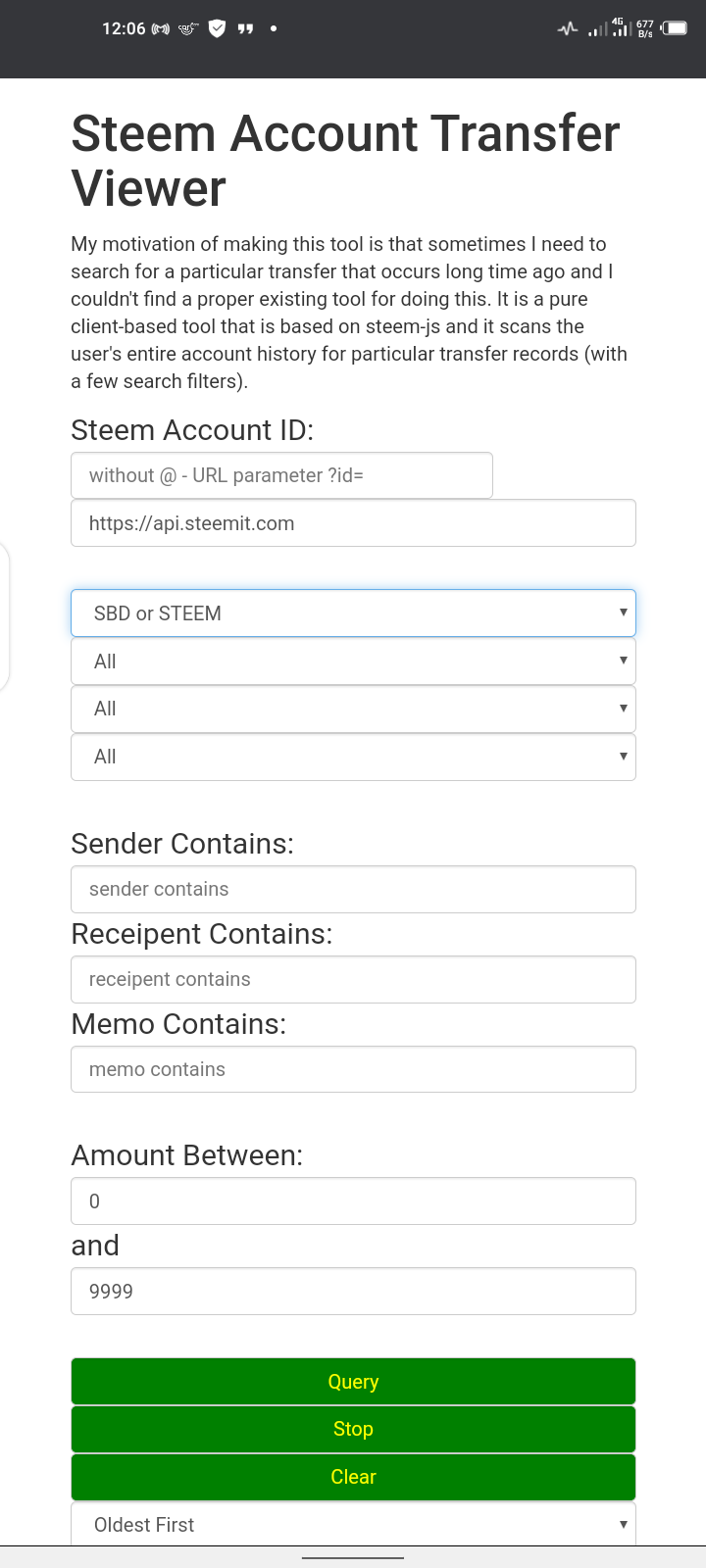The image size is (706, 1568).
Task: Open the SBD or STEEM dropdown
Action: 353,613
